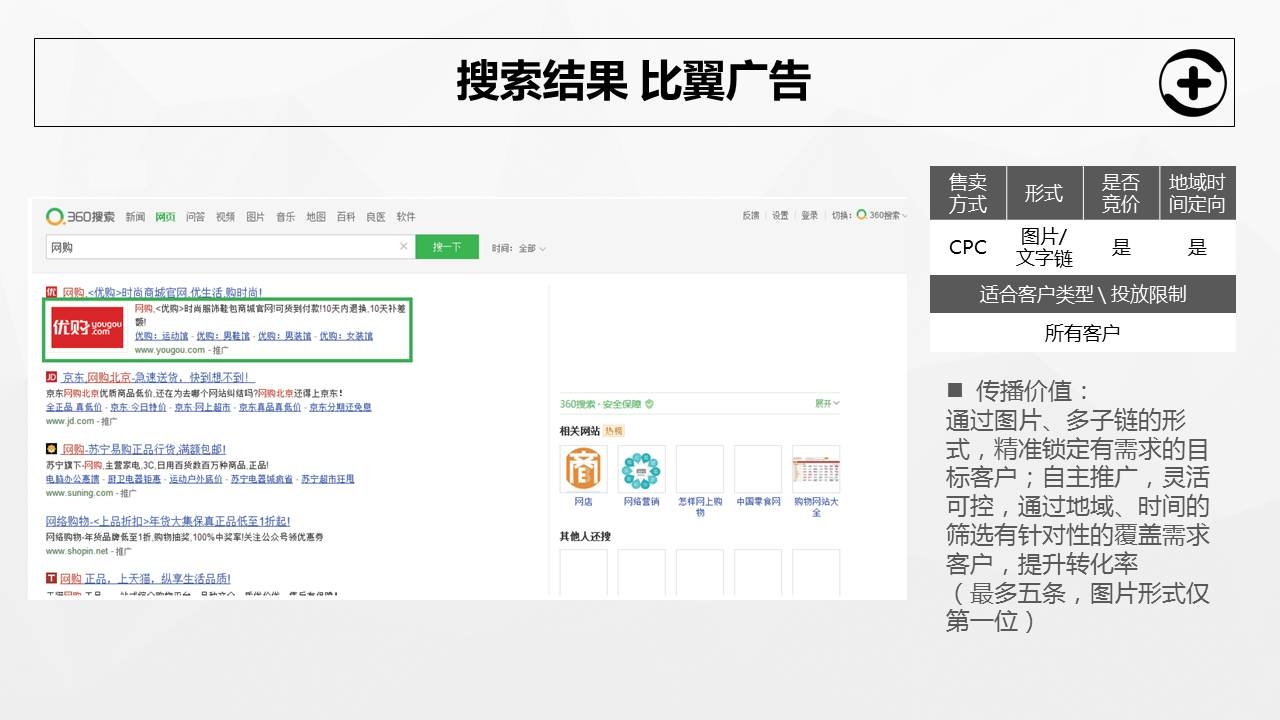This screenshot has width=1280, height=720.
Task: Click the Tmall favicon beside 天猫 result
Action: pos(51,578)
